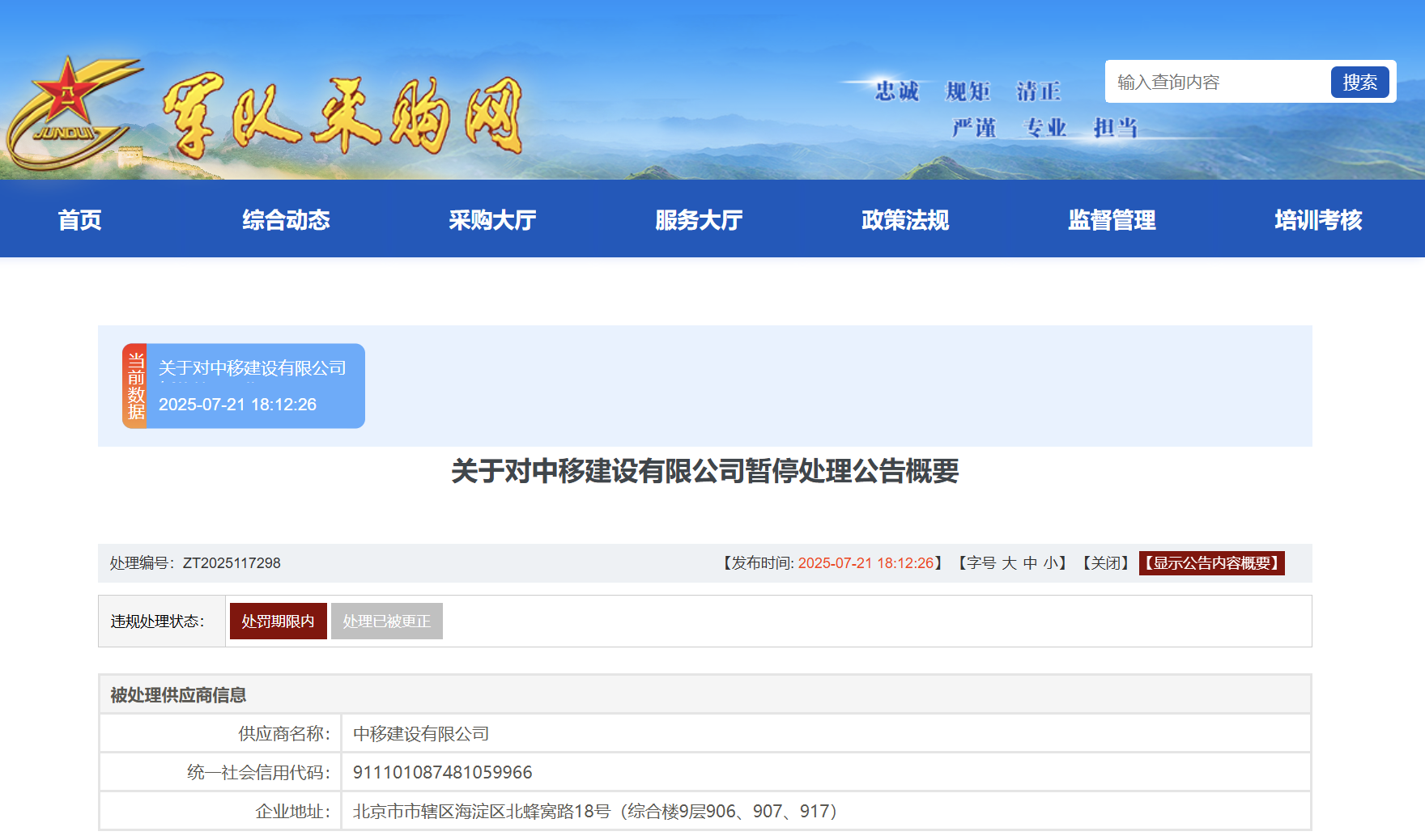Click the announcement title 关于对中移建设有限公司暂停处理公告概要
This screenshot has width=1425, height=840.
pyautogui.click(x=704, y=470)
